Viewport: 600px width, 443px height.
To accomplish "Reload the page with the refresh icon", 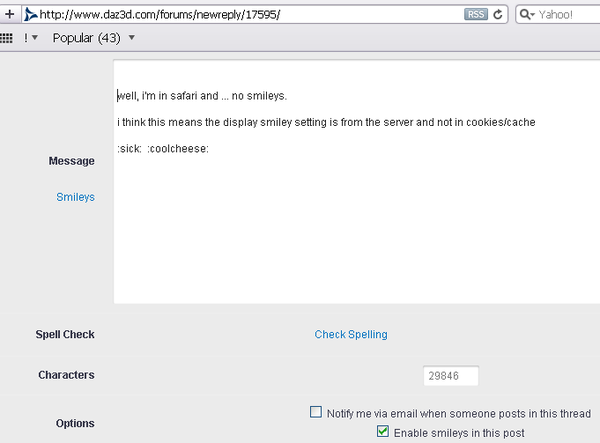I will point(497,15).
